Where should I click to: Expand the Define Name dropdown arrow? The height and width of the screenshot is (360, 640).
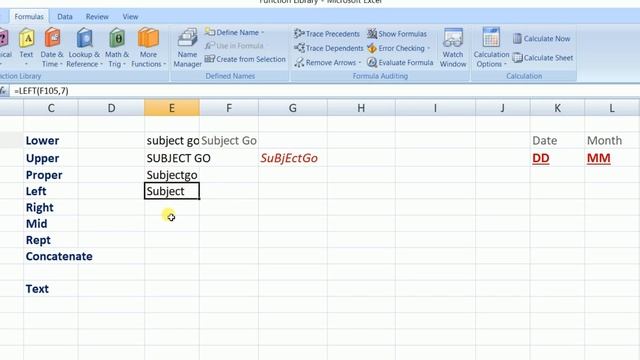263,32
